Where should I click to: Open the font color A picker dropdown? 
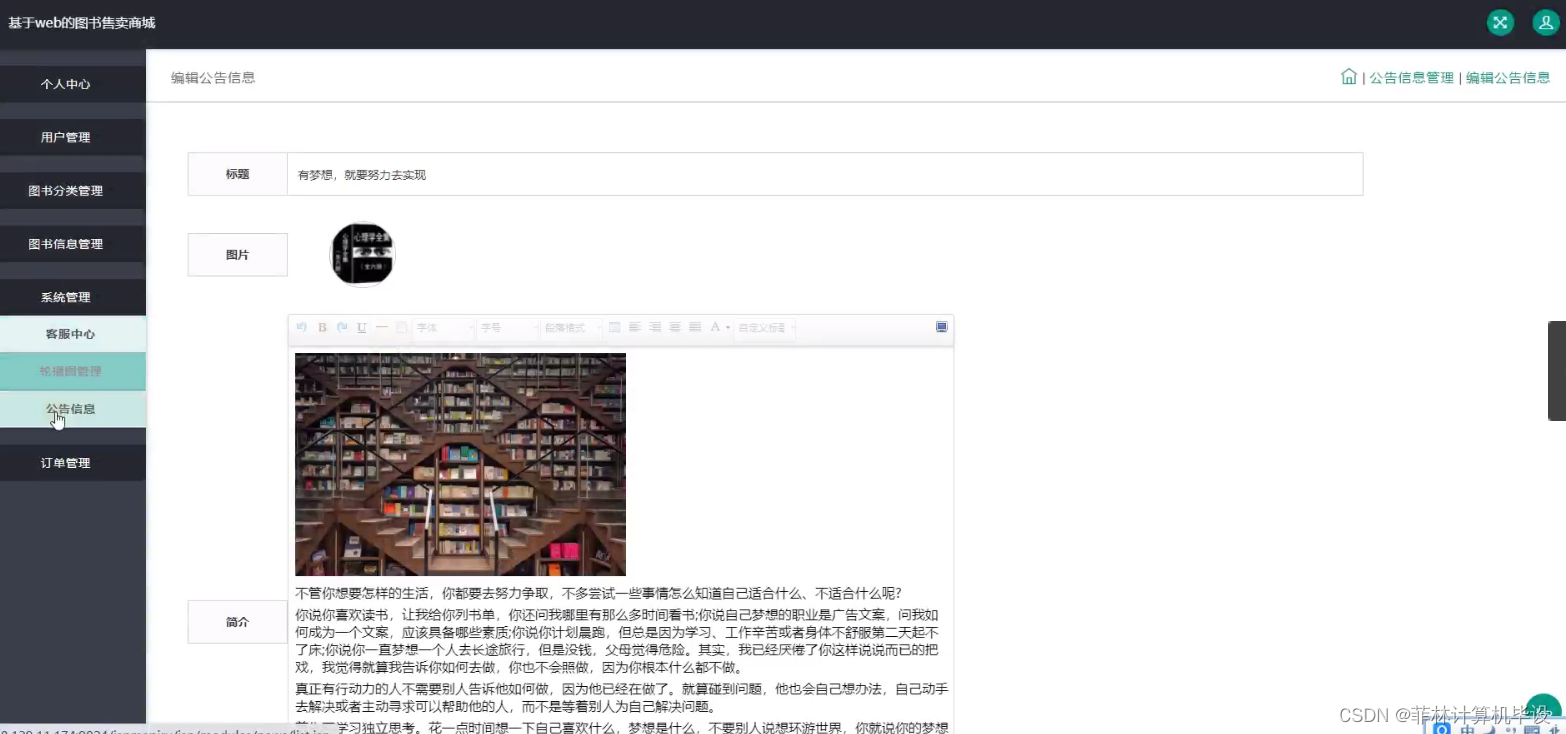point(716,328)
